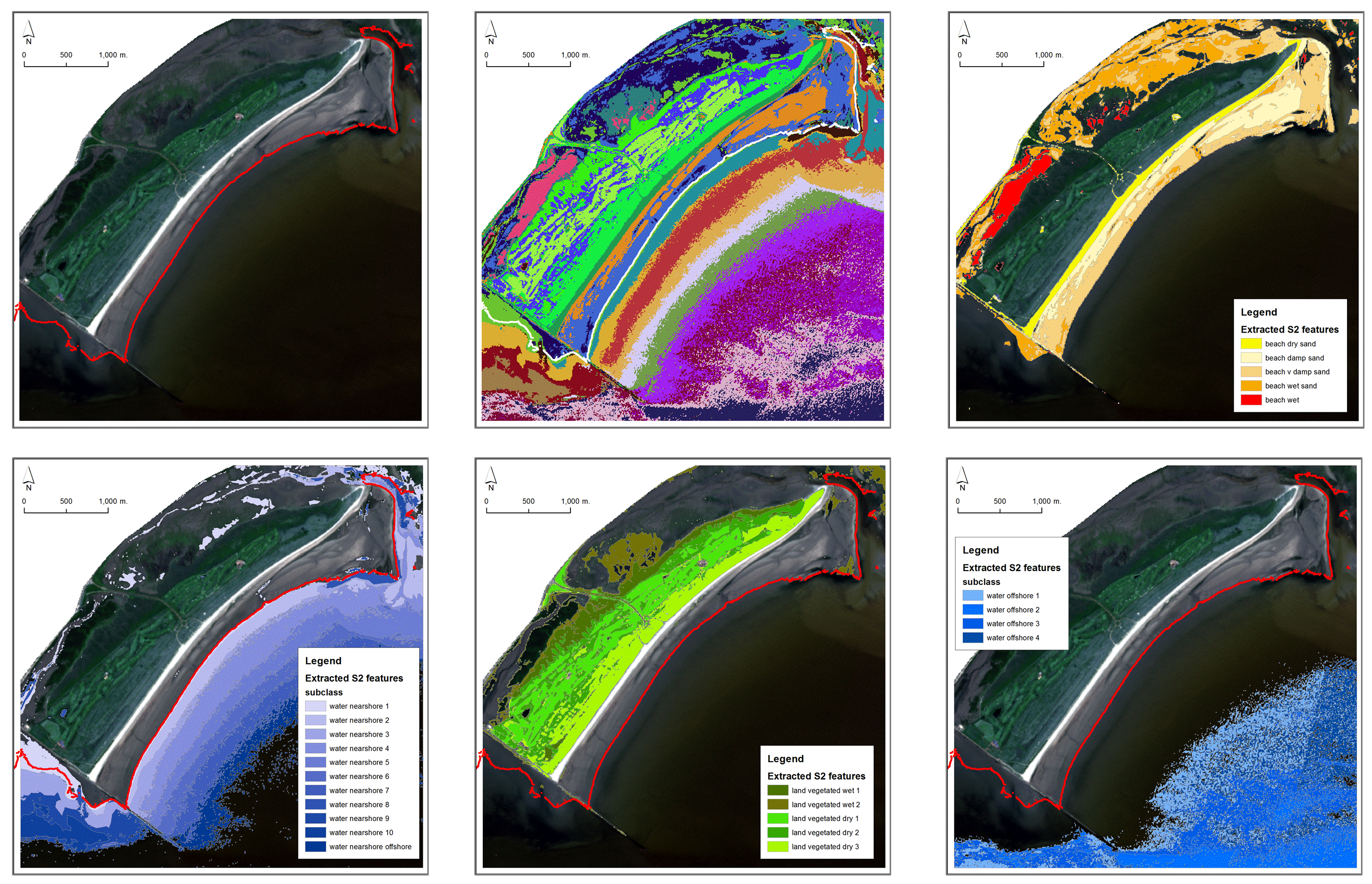Click the beach dry sand yellow swatch
Viewport: 1372px width, 884px height.
pyautogui.click(x=1250, y=344)
